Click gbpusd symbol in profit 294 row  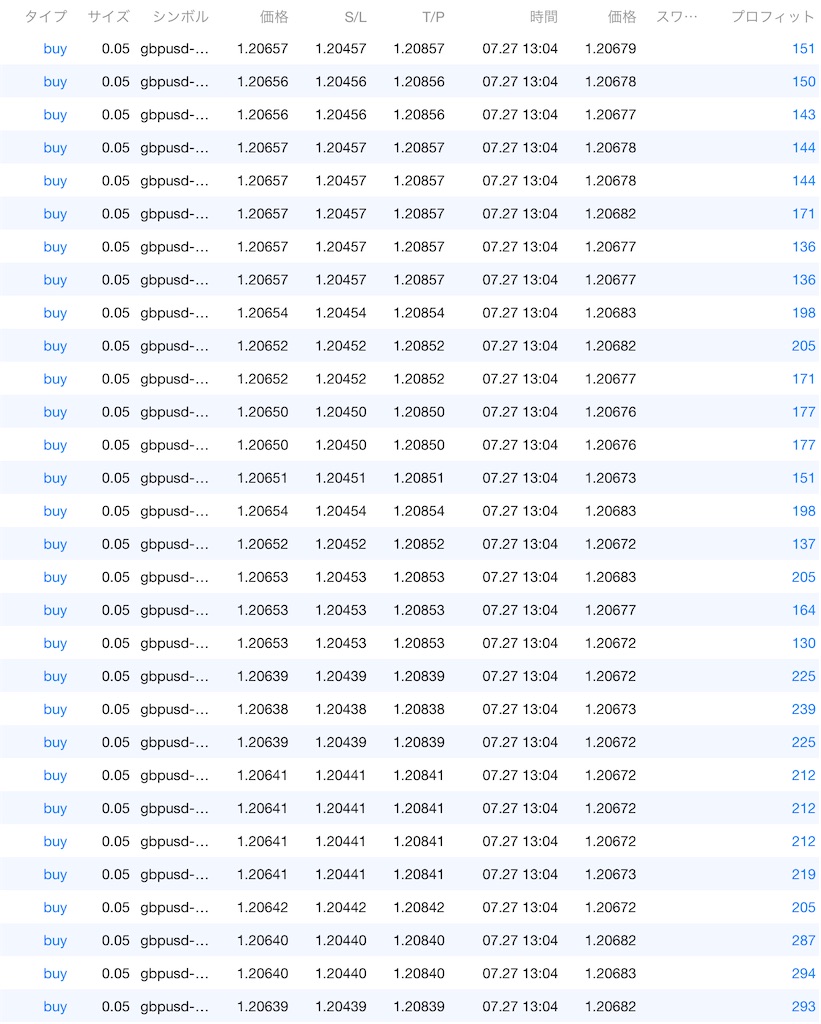coord(174,973)
